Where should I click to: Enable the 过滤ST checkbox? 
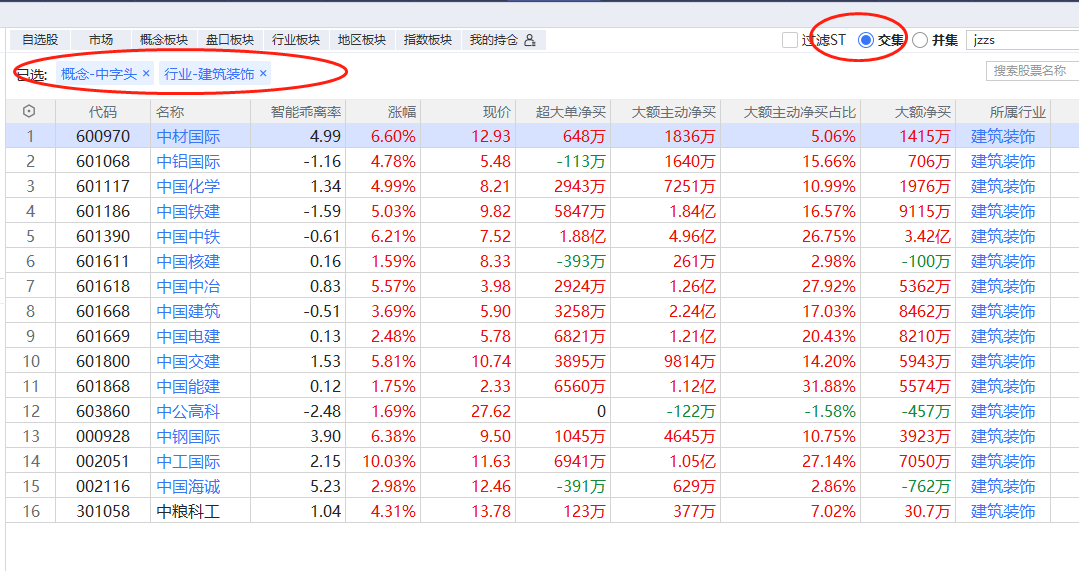[790, 40]
